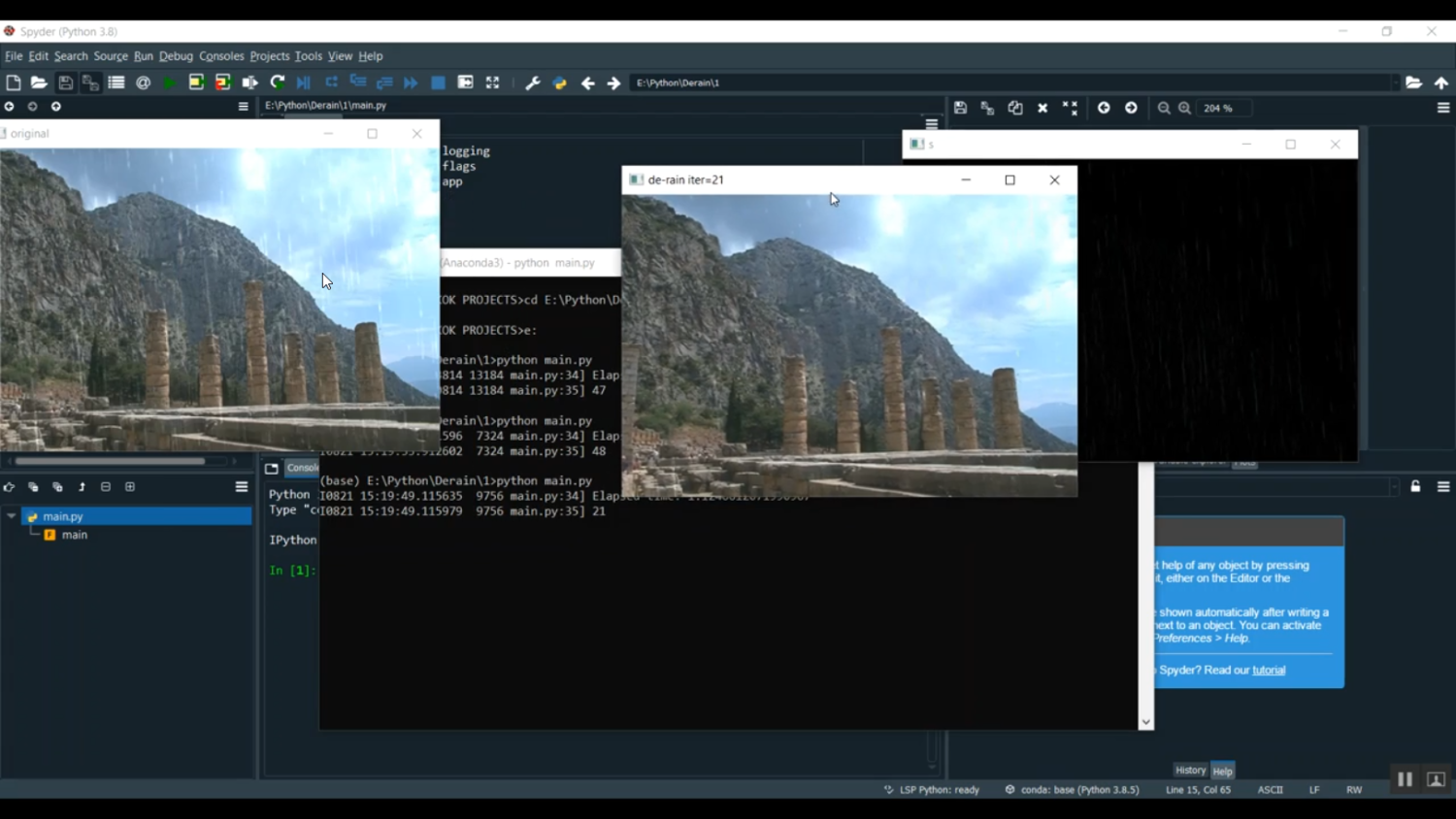The image size is (1456, 819).
Task: Click the scroll down arrow in console window
Action: (1146, 722)
